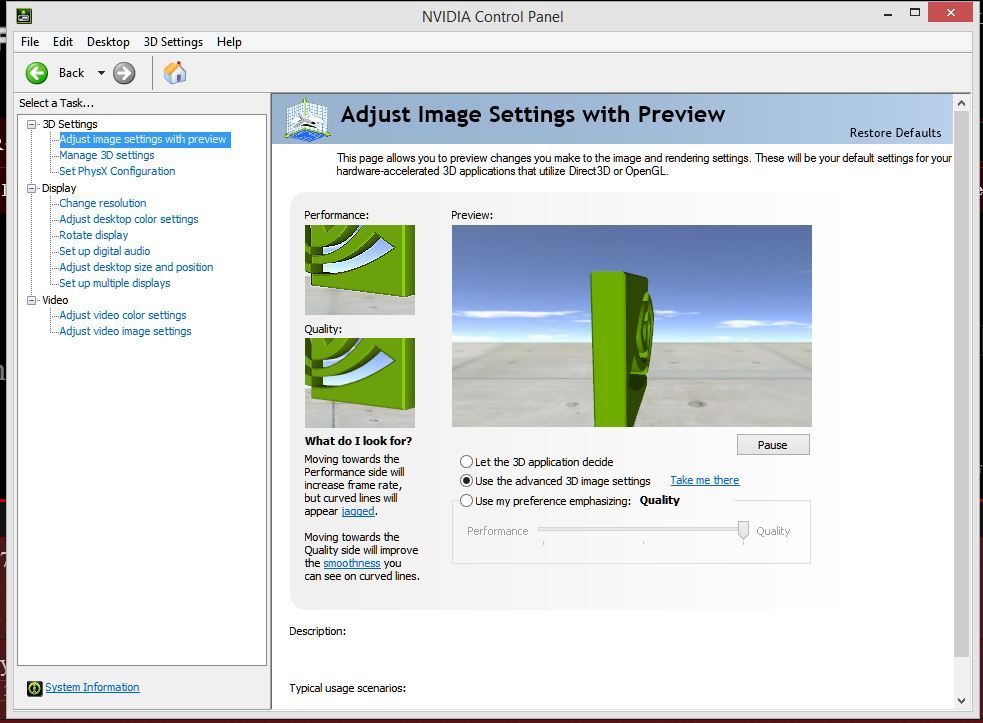Click the Performance-Quality slider thumb
This screenshot has width=983, height=723.
(743, 530)
